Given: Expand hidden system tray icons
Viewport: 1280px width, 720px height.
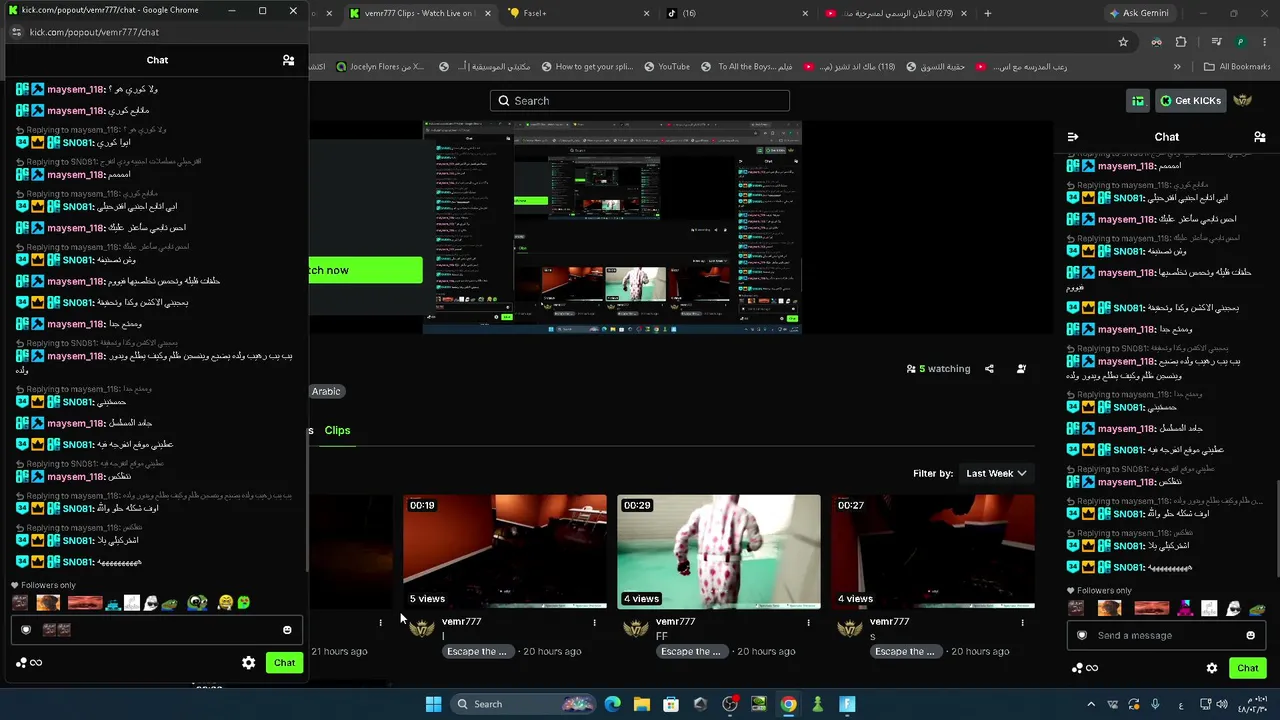Looking at the screenshot, I should (x=1091, y=704).
